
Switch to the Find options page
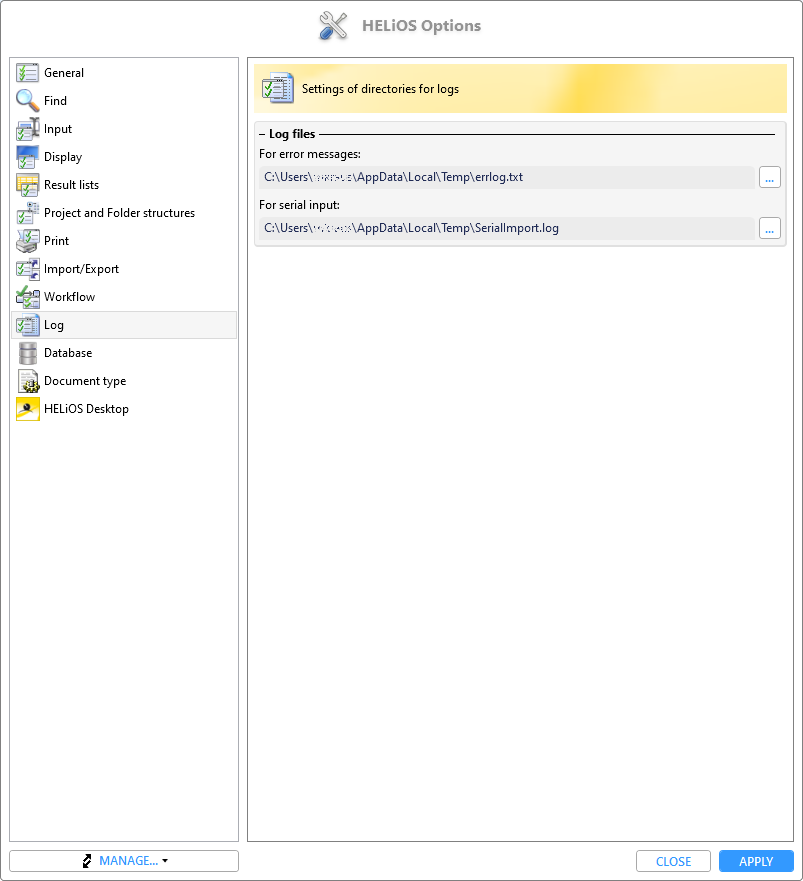pyautogui.click(x=56, y=101)
